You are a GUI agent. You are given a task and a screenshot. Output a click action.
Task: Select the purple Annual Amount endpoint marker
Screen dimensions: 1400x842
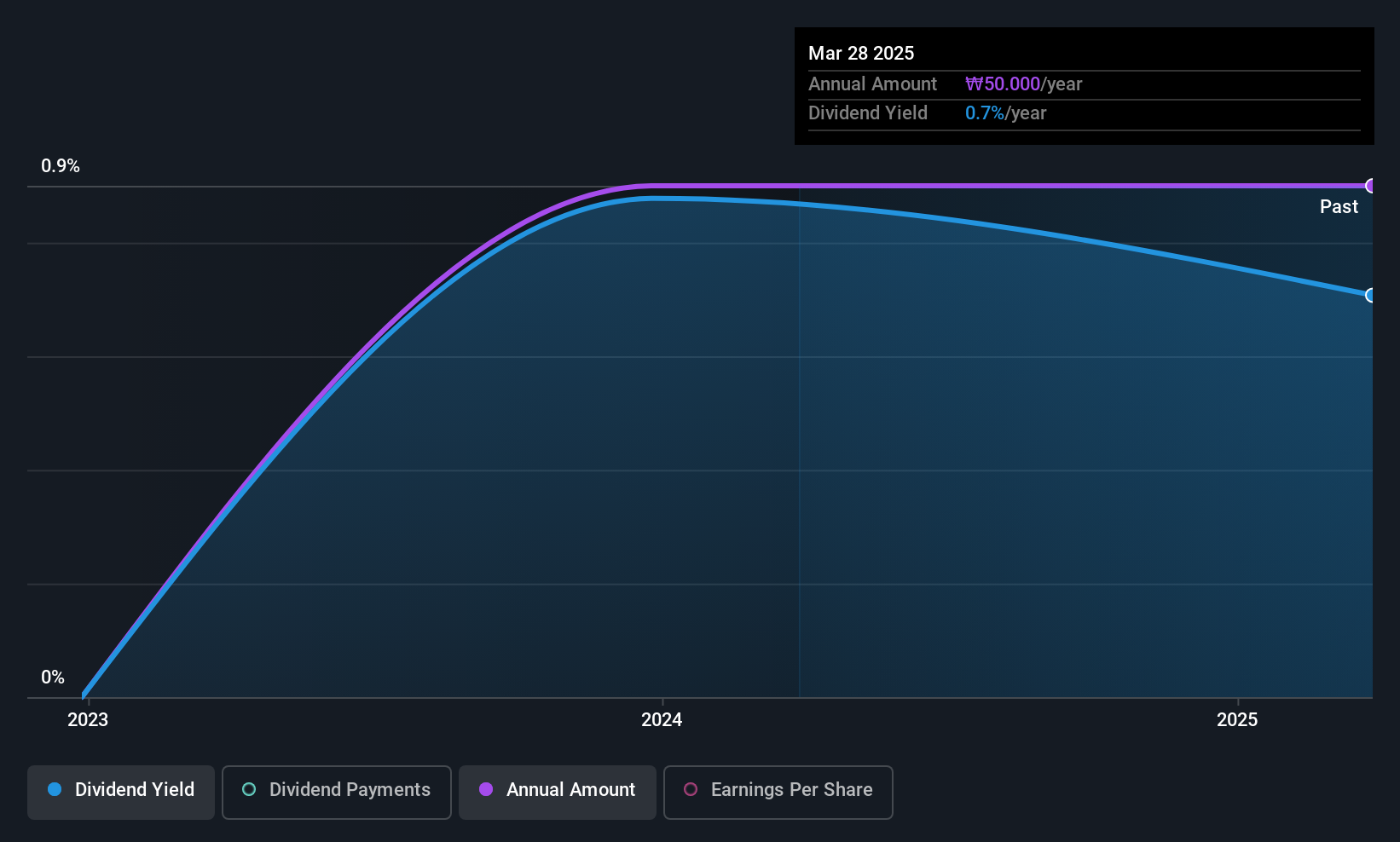tap(1371, 186)
